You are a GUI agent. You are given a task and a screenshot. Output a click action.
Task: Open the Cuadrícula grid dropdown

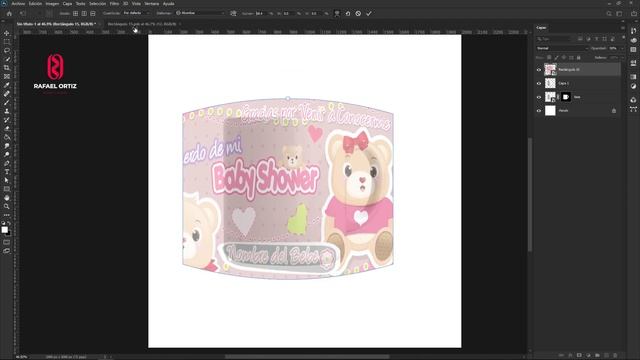136,13
